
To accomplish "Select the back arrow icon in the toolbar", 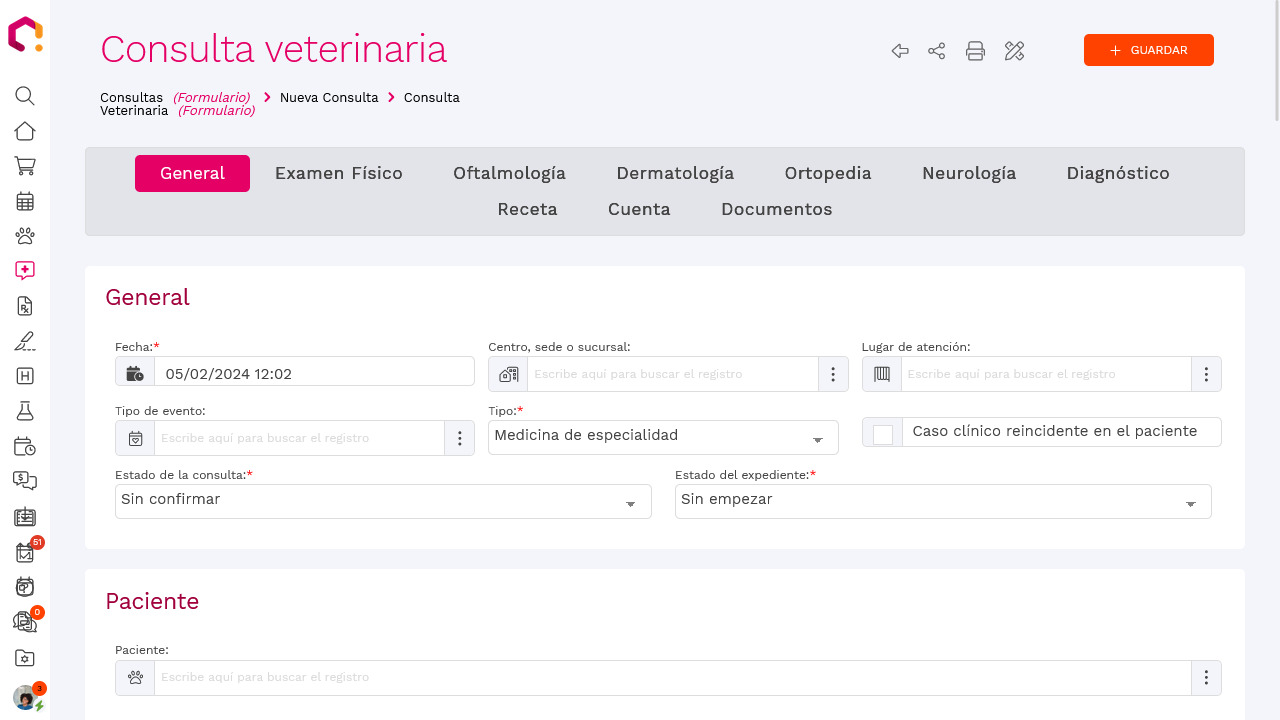I will pyautogui.click(x=899, y=50).
